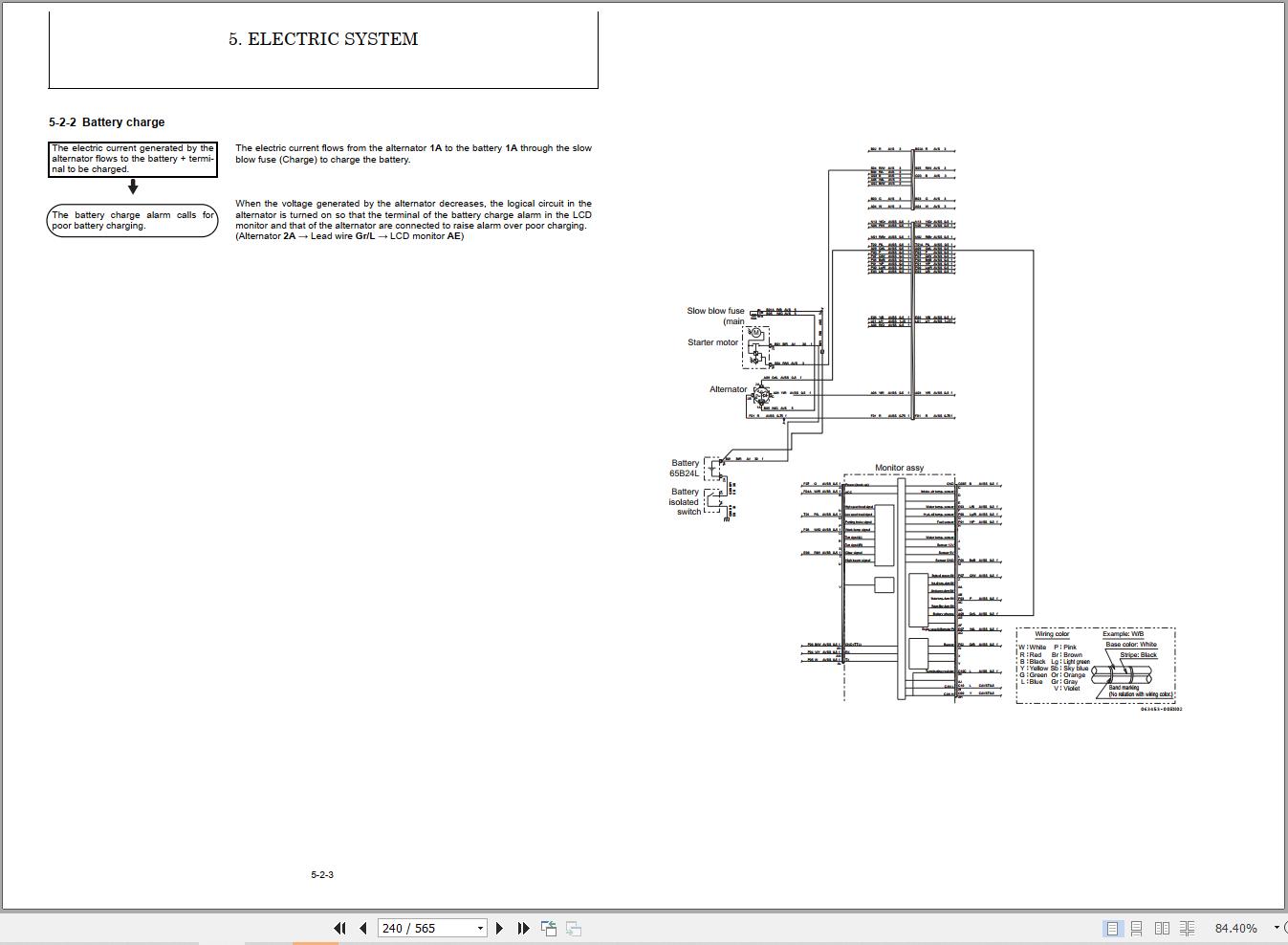Enable single page view mode
The image size is (1288, 945).
pos(1112,928)
